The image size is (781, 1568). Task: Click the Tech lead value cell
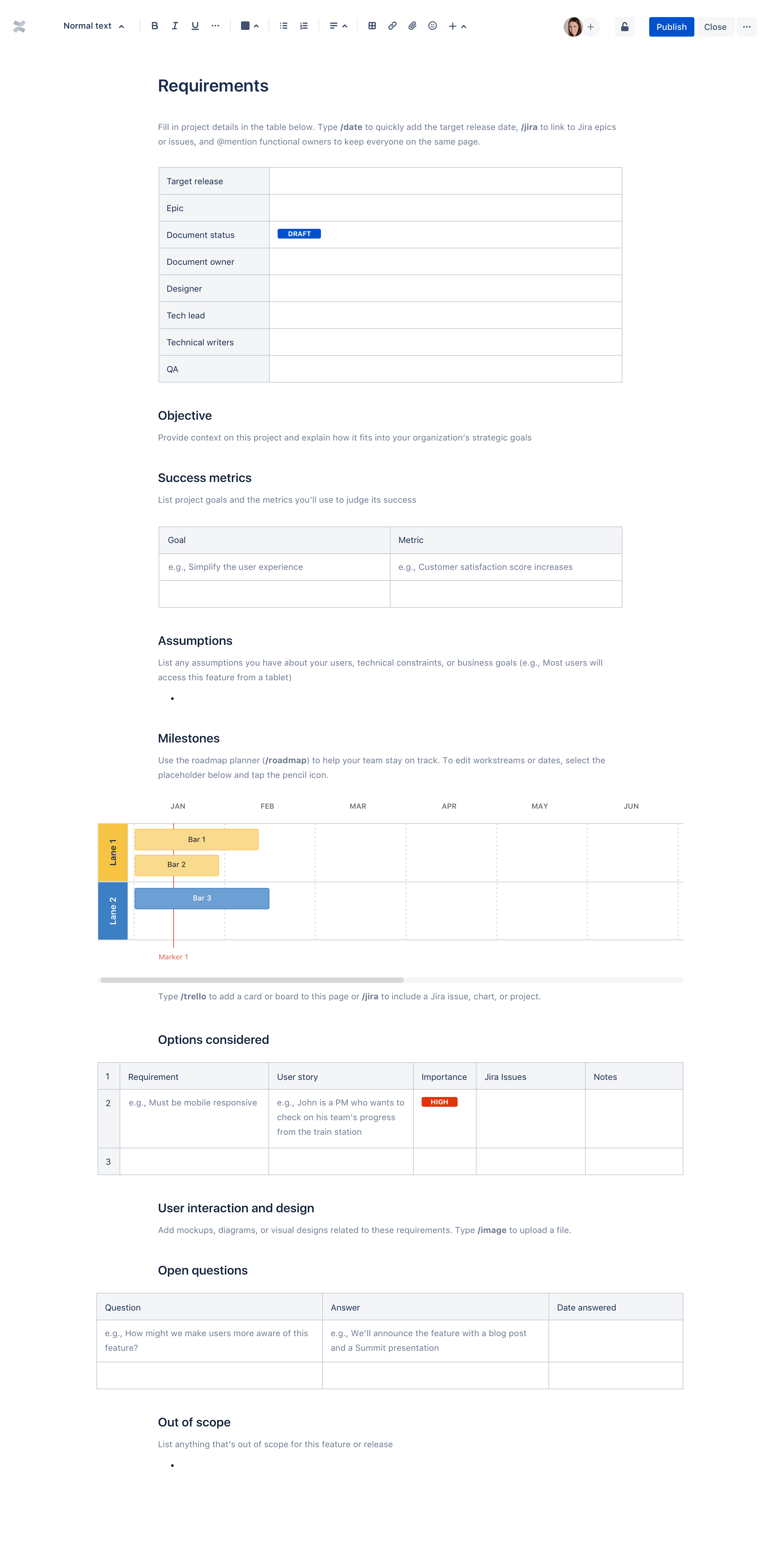point(445,315)
